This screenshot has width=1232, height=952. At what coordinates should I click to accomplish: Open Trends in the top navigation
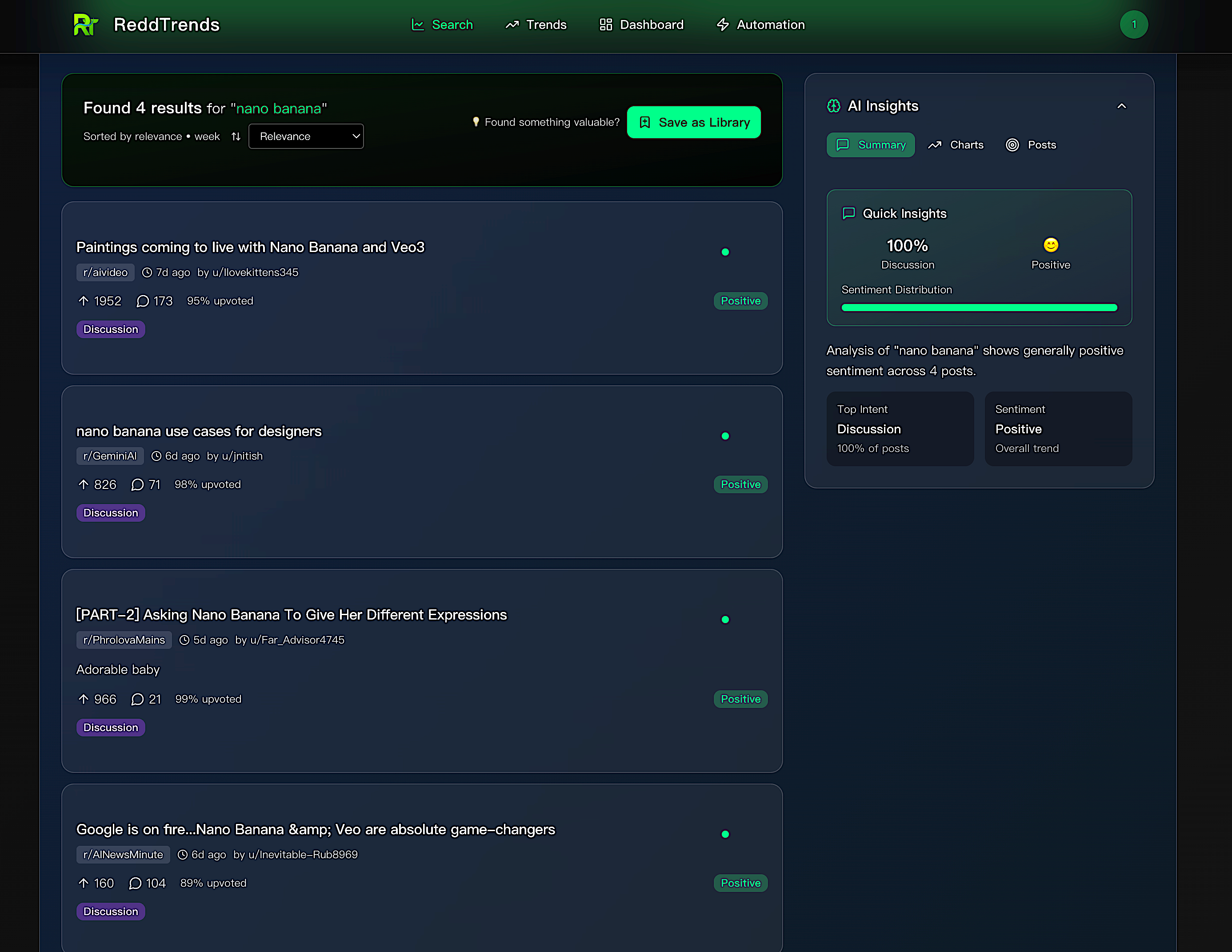pos(536,25)
